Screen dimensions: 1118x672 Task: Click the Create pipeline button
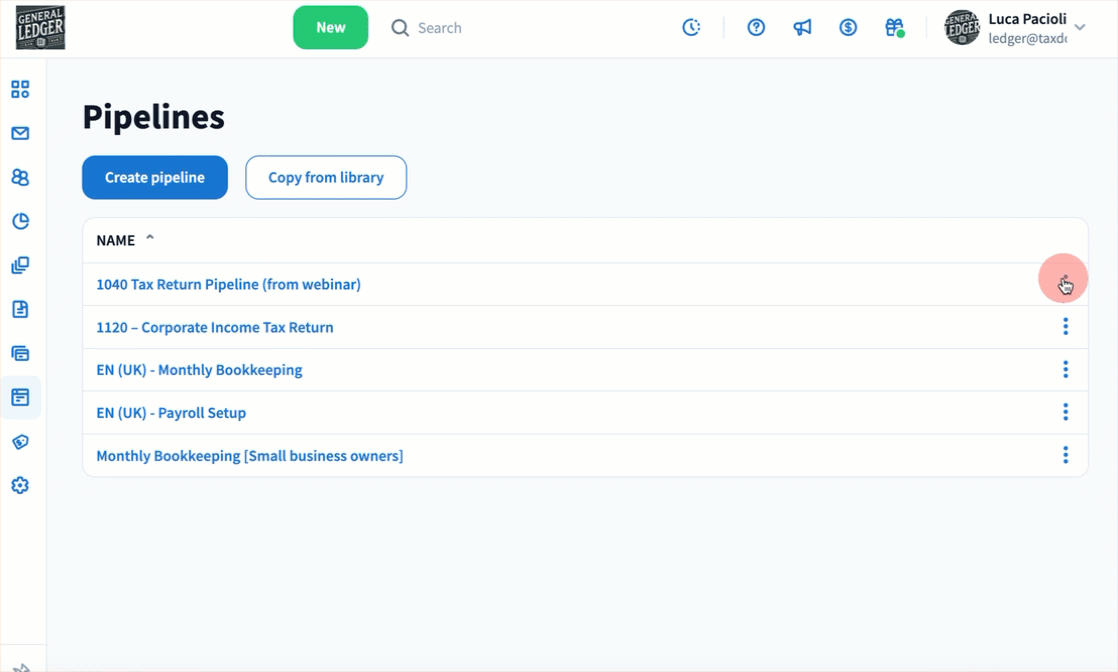[155, 178]
